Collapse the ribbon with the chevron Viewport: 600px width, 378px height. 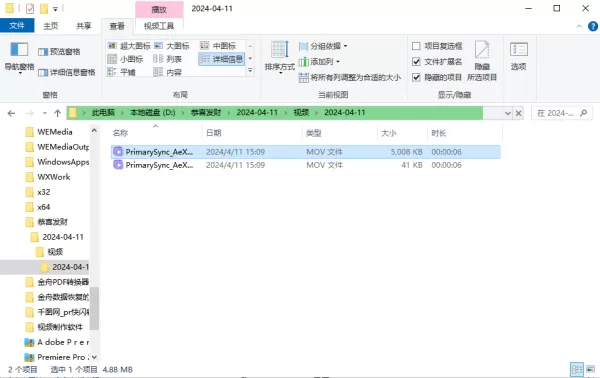(579, 26)
